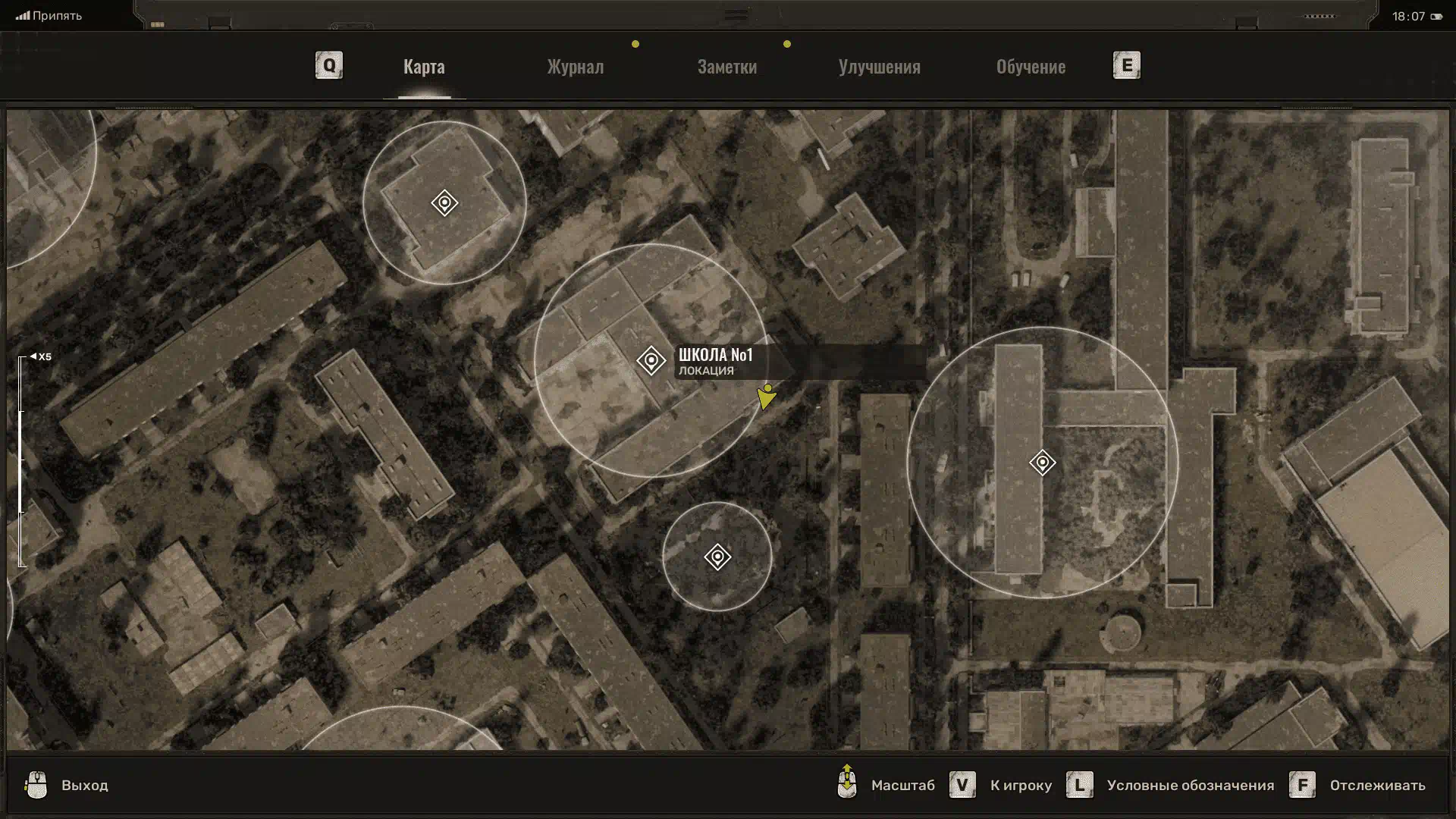Image resolution: width=1456 pixels, height=819 pixels.
Task: Select the small-circle location marker below the school
Action: click(x=717, y=557)
